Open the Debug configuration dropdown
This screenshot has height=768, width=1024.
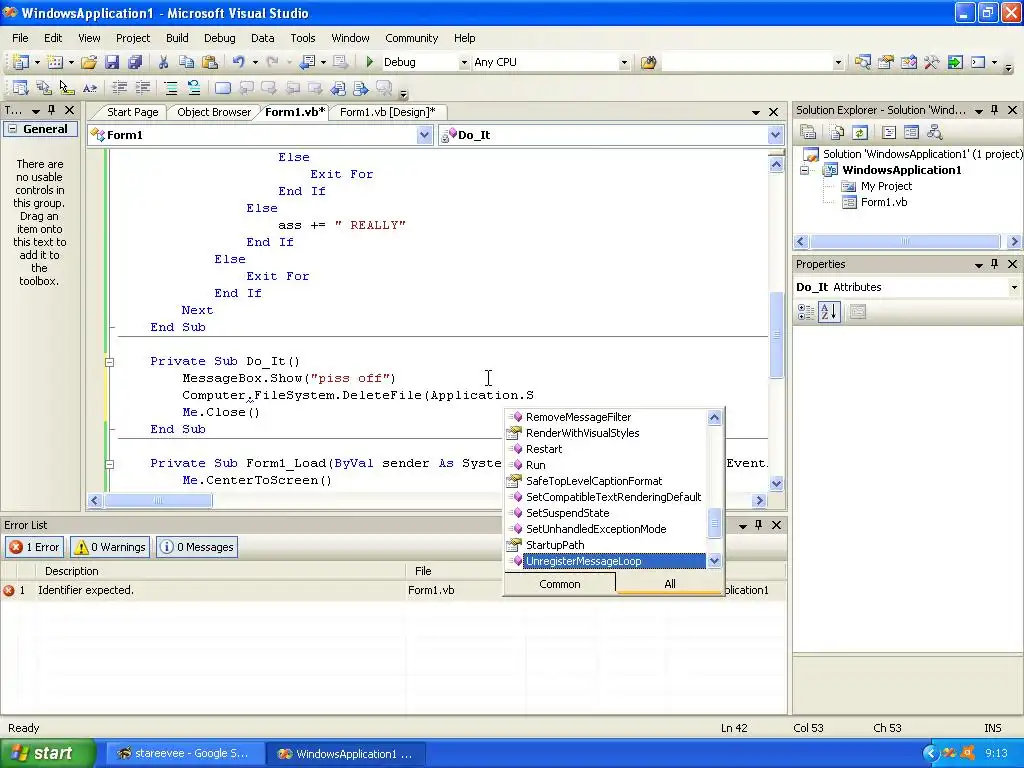click(464, 63)
